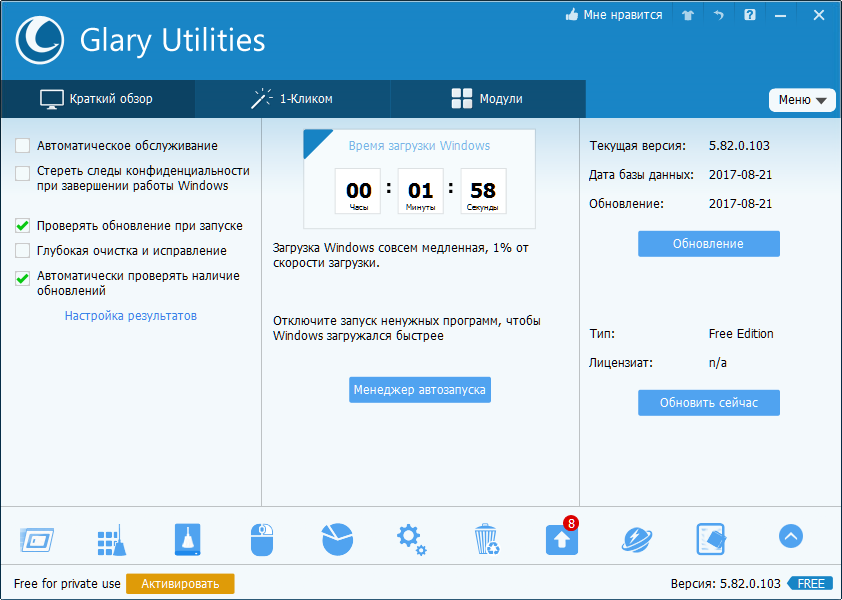The image size is (842, 600).
Task: Click the Менеджер автозапуска button
Action: [420, 390]
